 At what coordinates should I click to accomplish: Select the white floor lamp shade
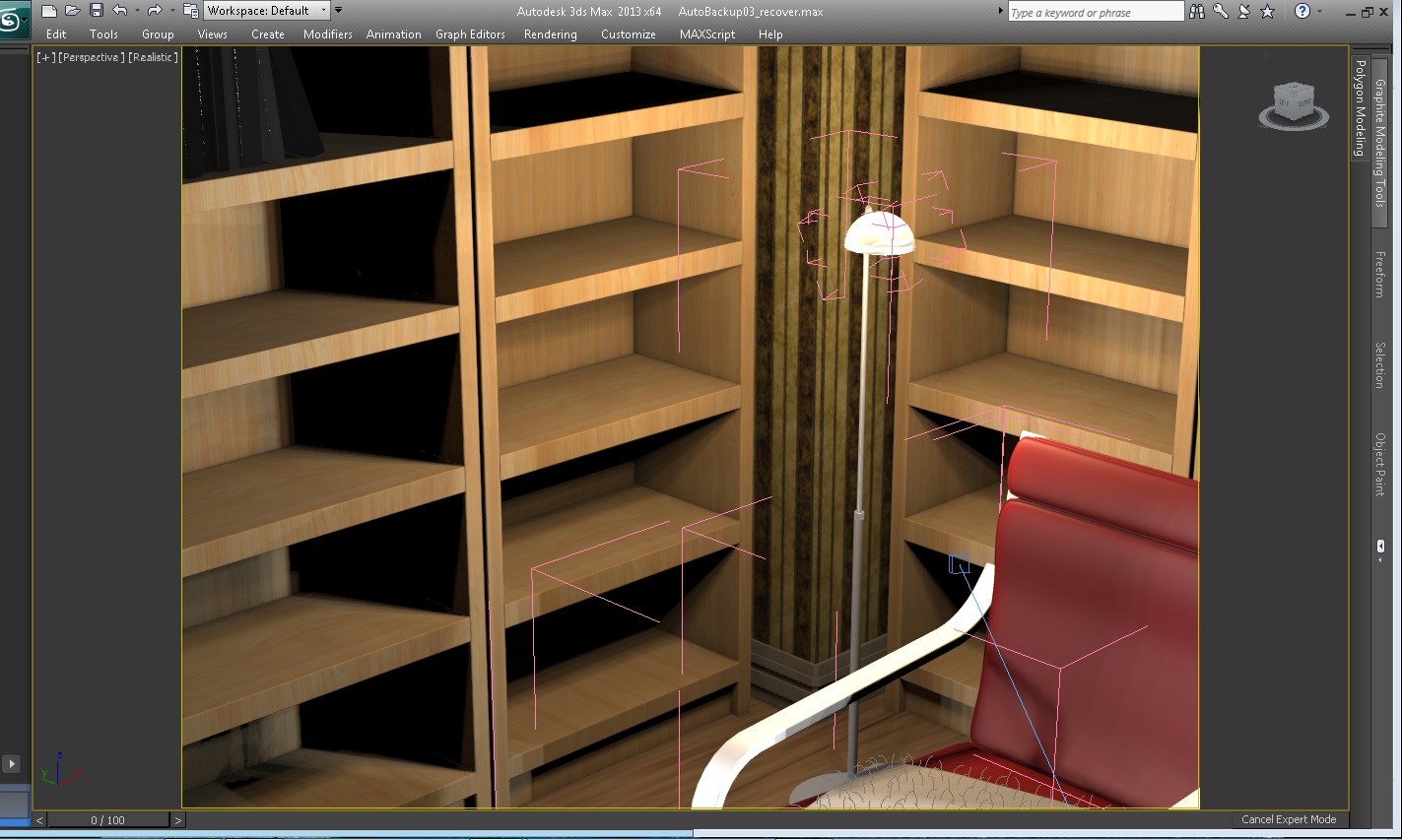pyautogui.click(x=879, y=233)
